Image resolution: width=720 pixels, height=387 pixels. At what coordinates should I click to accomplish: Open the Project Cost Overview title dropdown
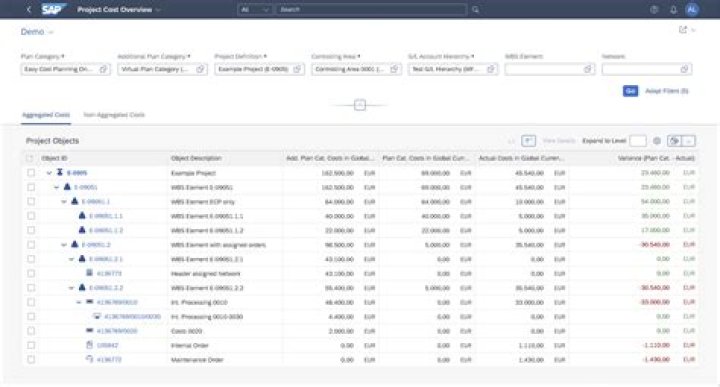pyautogui.click(x=158, y=10)
